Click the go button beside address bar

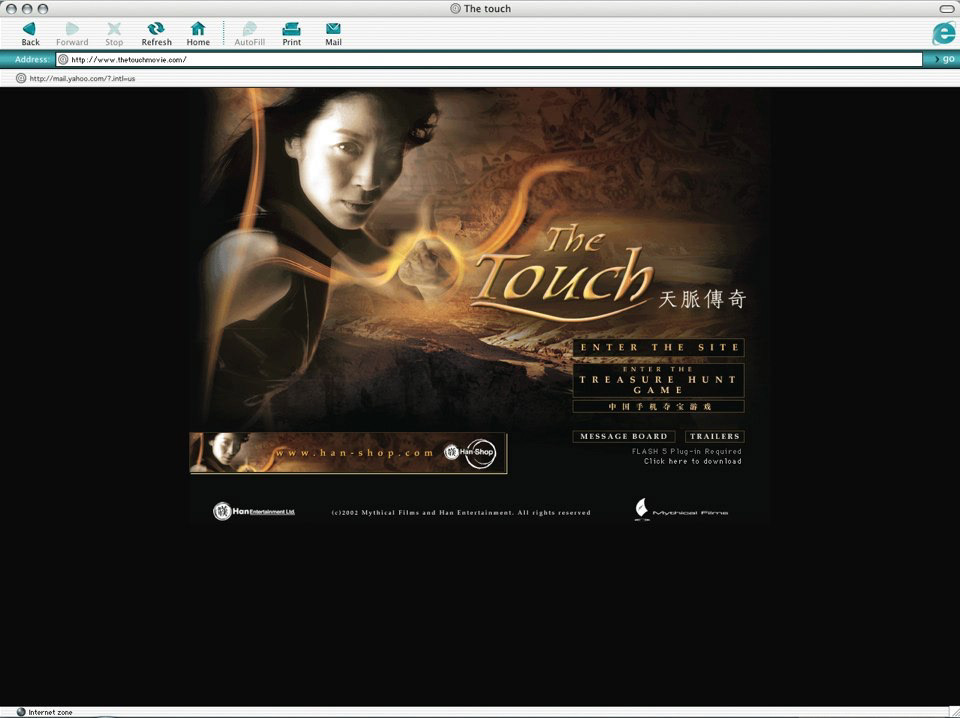pos(943,59)
